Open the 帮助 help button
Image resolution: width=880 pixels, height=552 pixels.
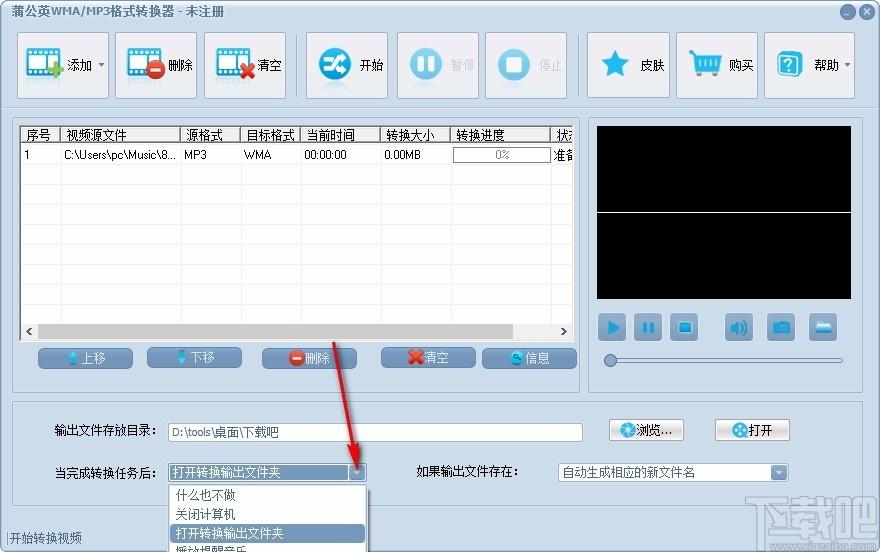point(809,66)
